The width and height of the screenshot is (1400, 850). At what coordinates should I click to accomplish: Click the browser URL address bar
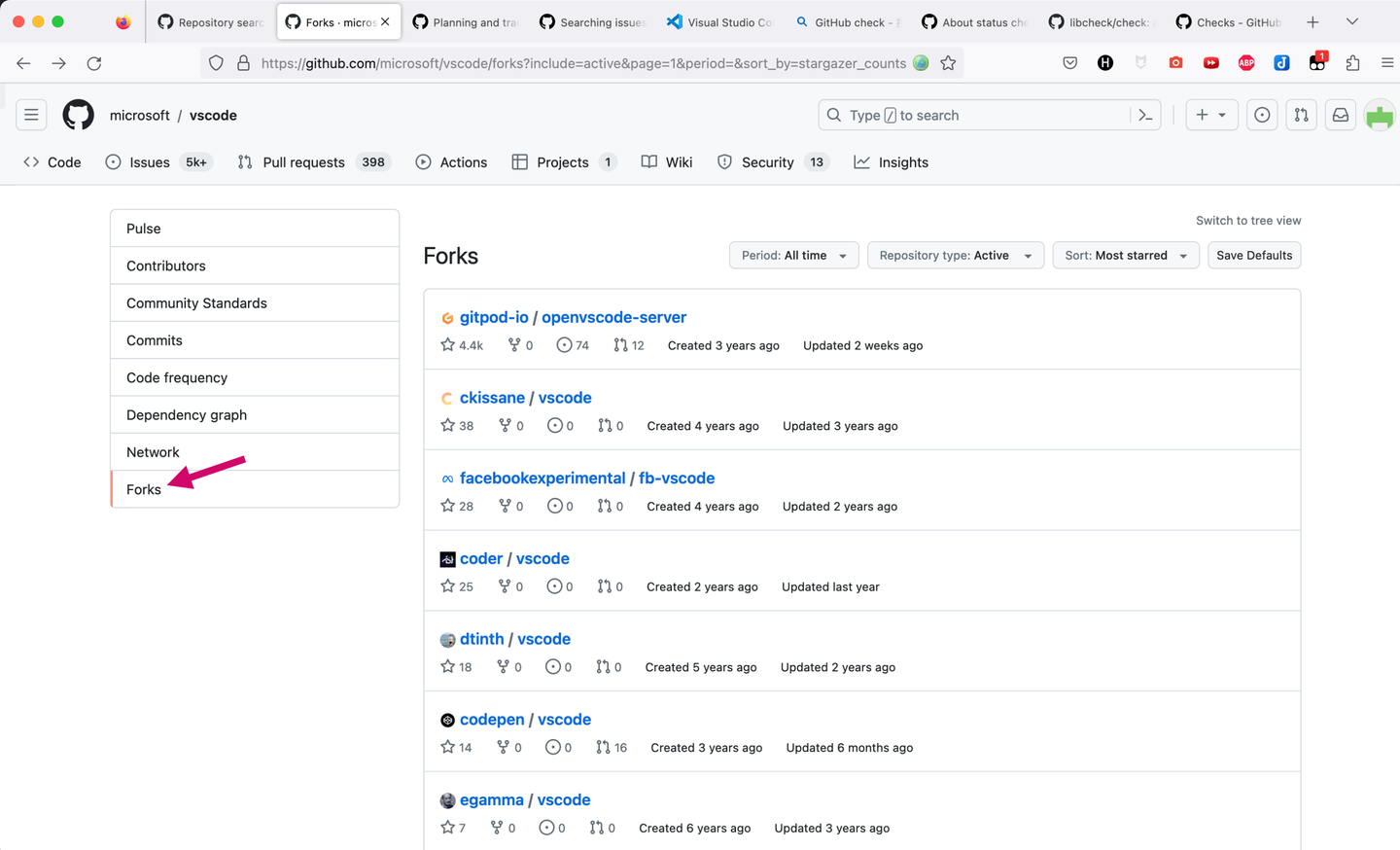click(x=583, y=63)
